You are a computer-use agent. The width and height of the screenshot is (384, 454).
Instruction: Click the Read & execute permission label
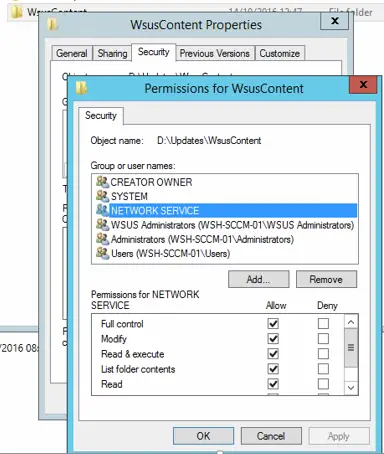[132, 354]
